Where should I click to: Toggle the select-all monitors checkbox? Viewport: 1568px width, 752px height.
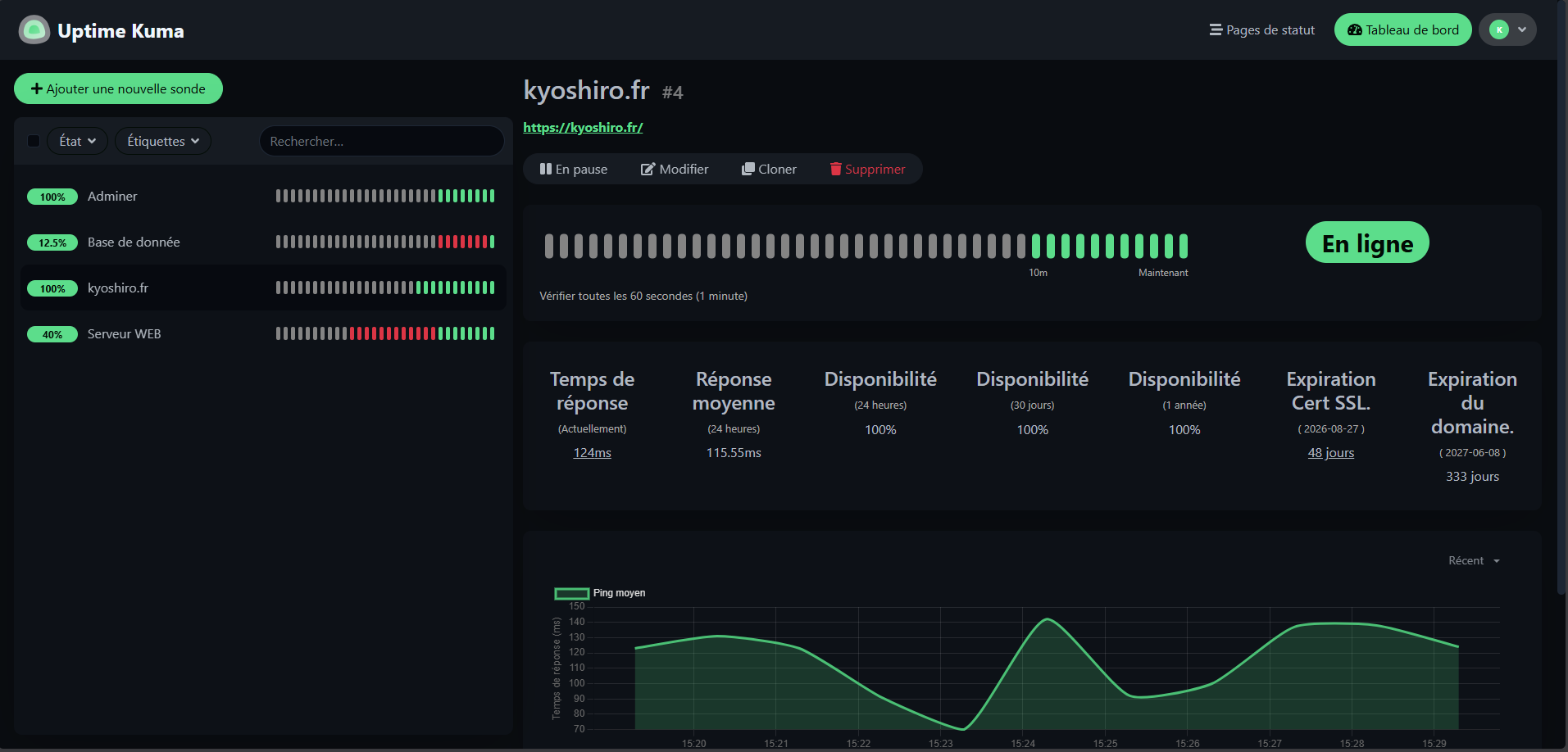34,141
